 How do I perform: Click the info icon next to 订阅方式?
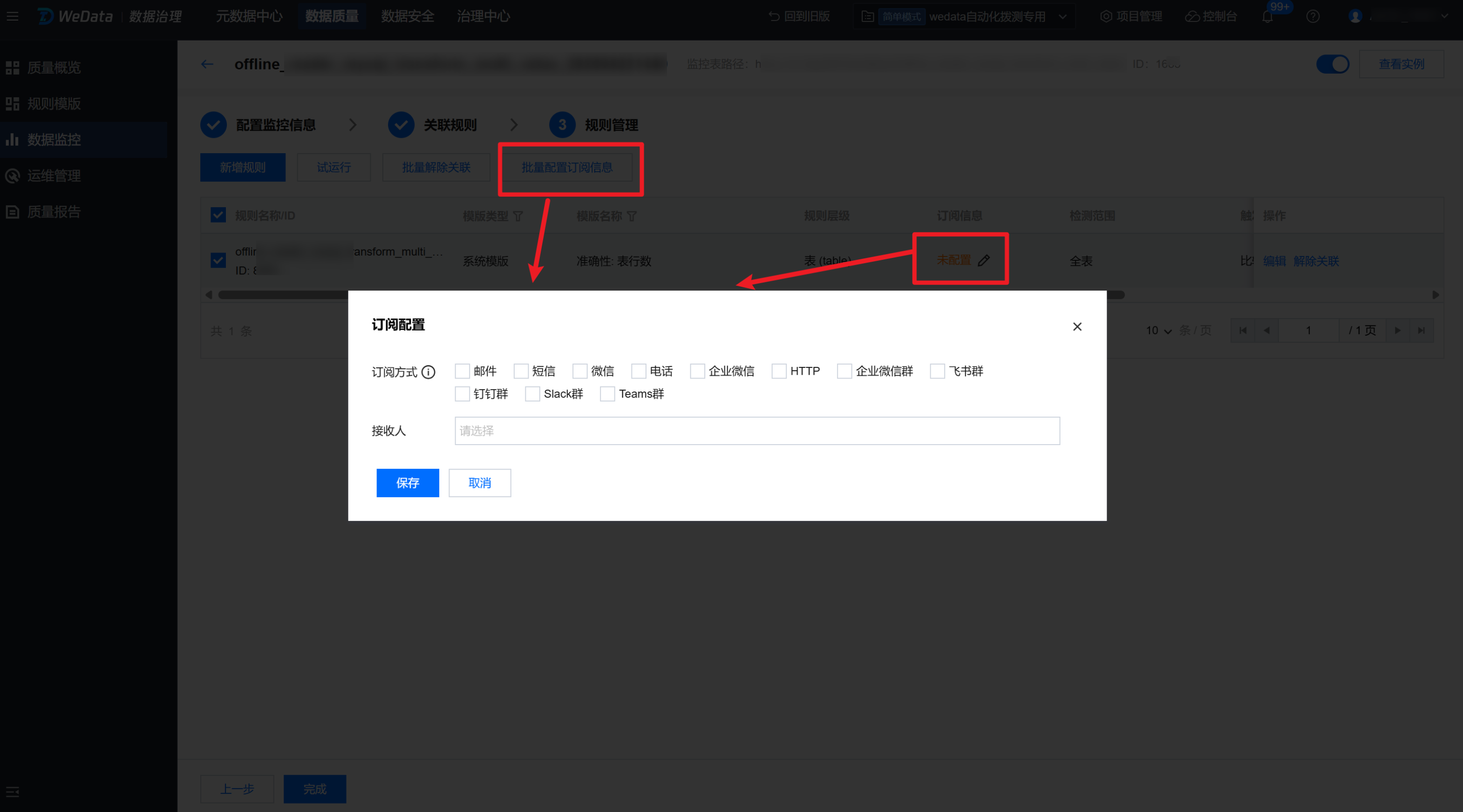[429, 372]
